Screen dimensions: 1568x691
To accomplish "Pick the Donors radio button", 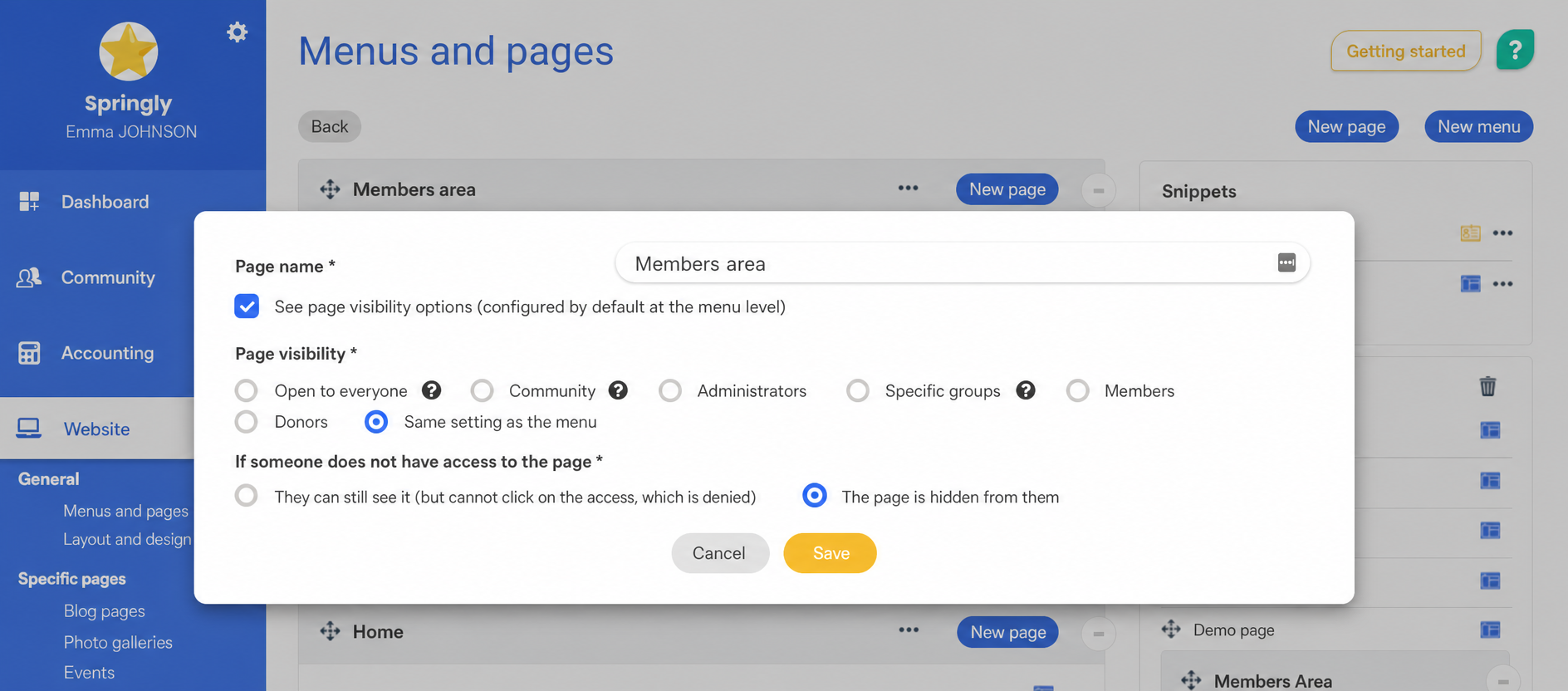I will point(246,422).
